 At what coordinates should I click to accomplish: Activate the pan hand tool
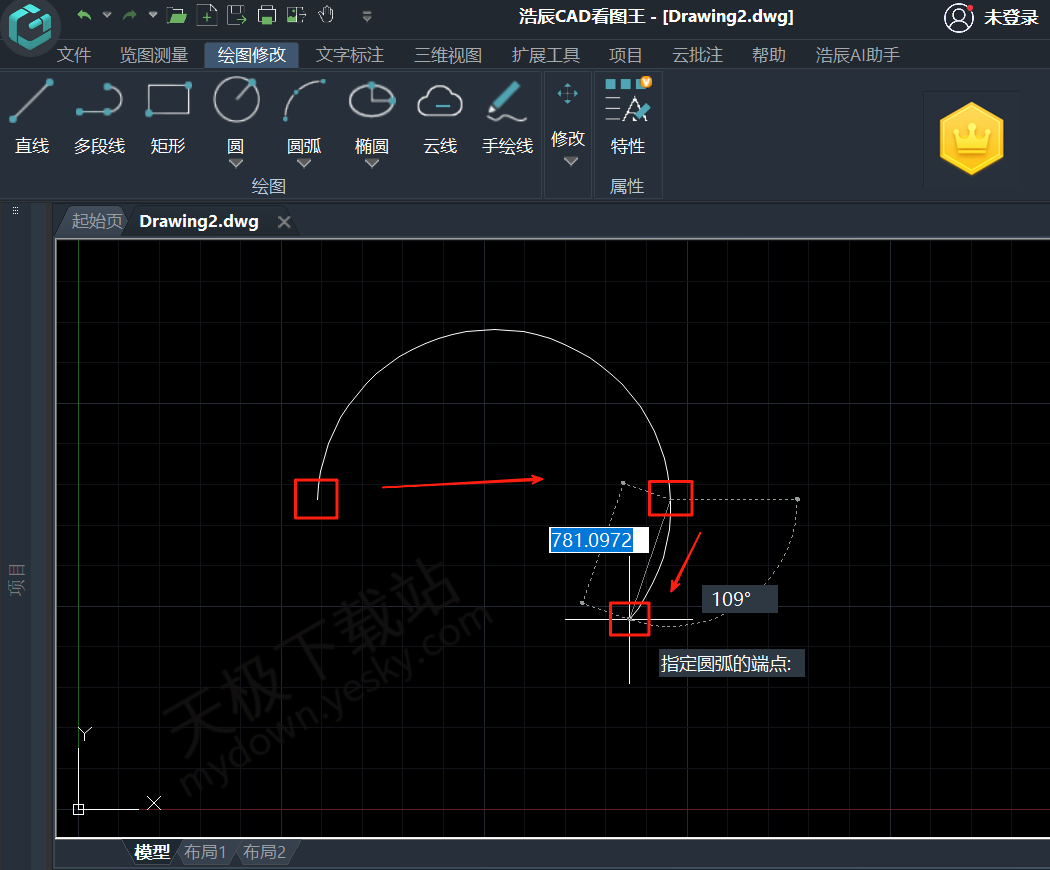coord(326,15)
